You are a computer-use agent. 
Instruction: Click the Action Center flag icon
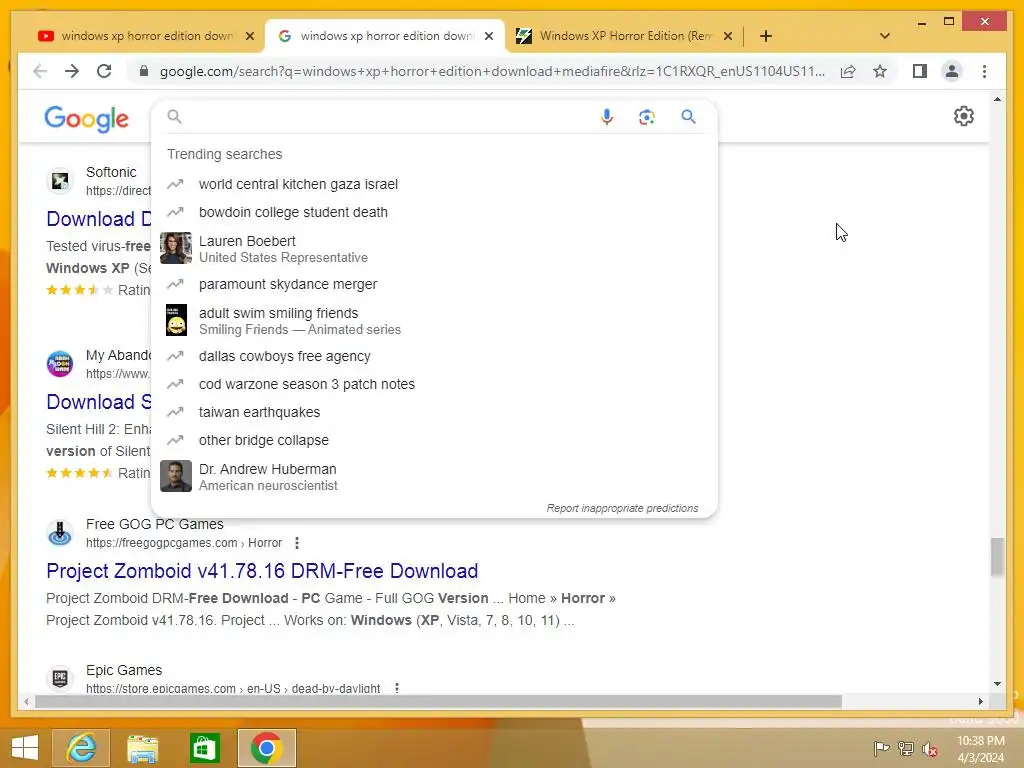click(881, 749)
